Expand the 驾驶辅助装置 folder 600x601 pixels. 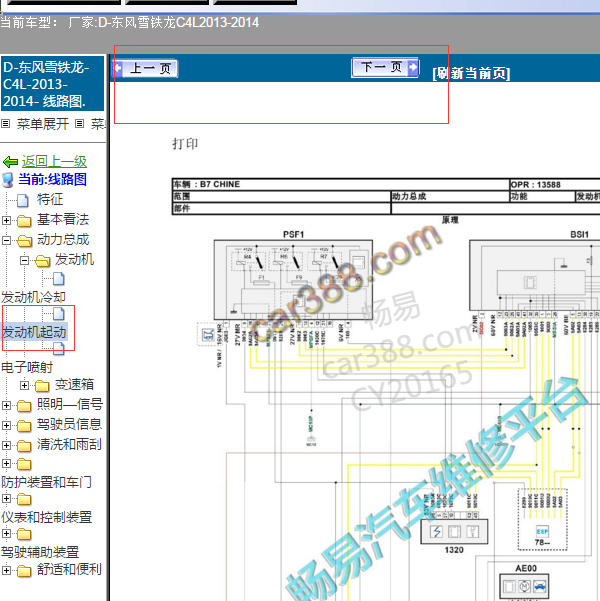click(x=6, y=533)
